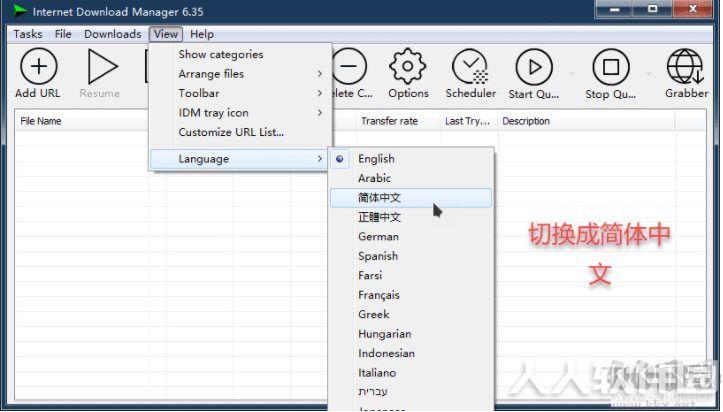Select the English radio option
This screenshot has width=723, height=412.
tap(340, 159)
